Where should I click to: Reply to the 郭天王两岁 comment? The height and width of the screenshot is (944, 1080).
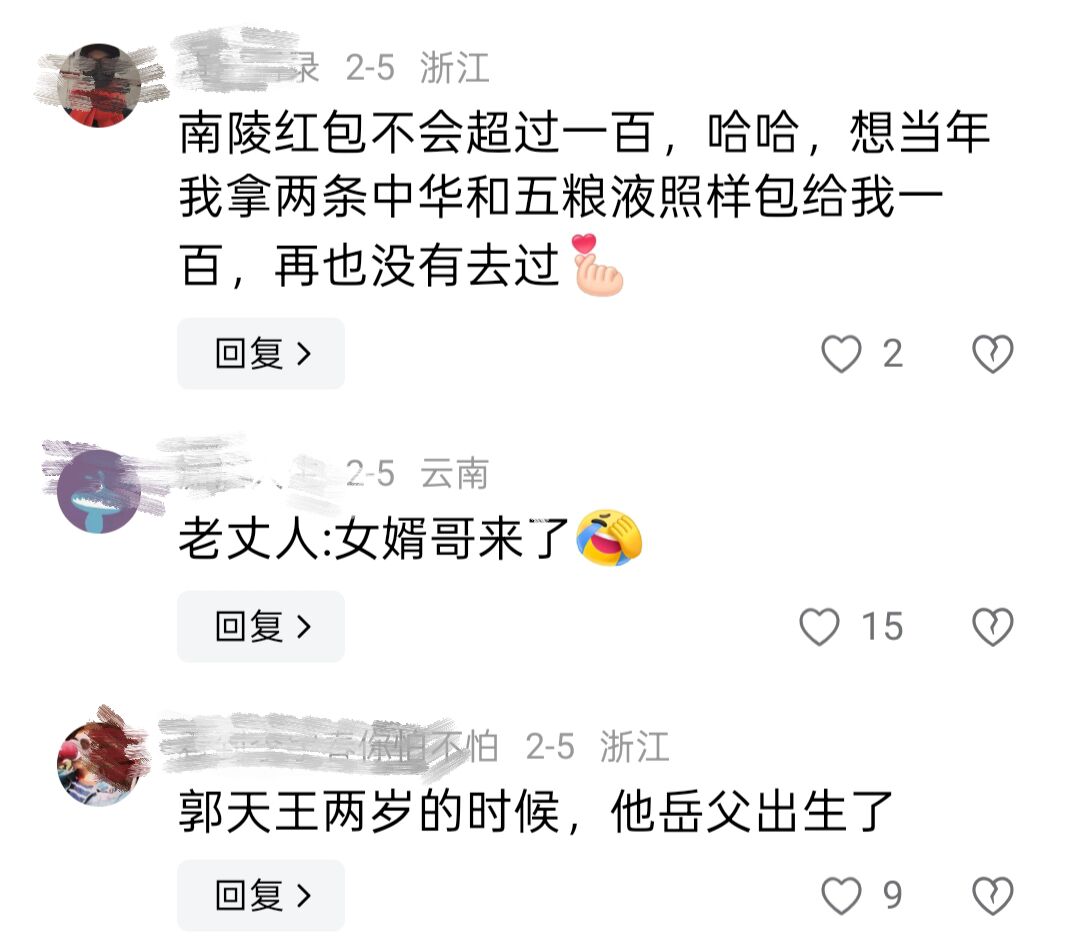[261, 896]
